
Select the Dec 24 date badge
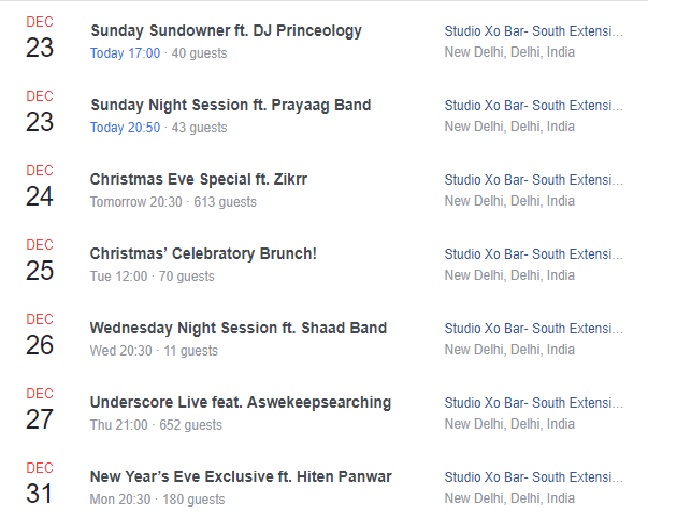point(40,186)
